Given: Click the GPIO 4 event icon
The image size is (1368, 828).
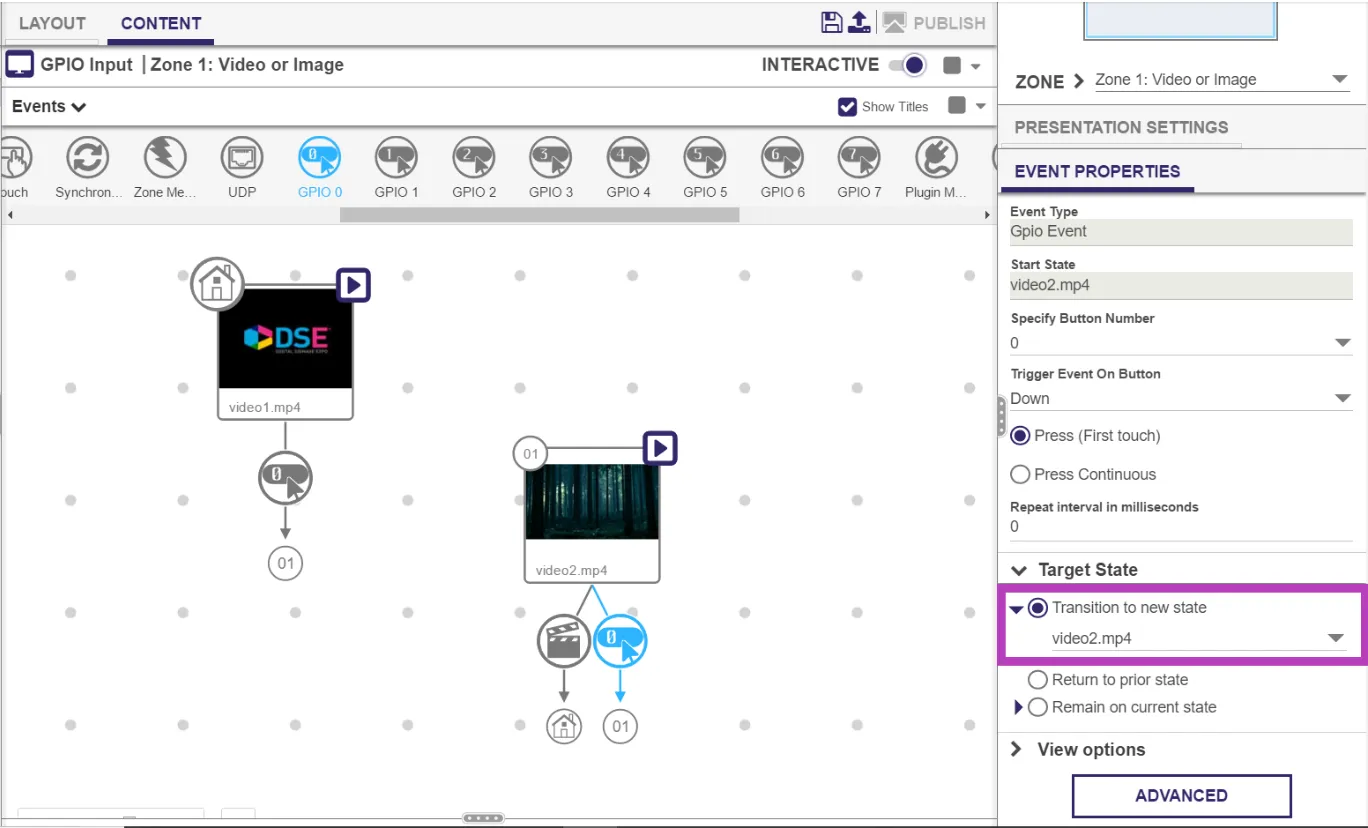Looking at the screenshot, I should pyautogui.click(x=627, y=158).
